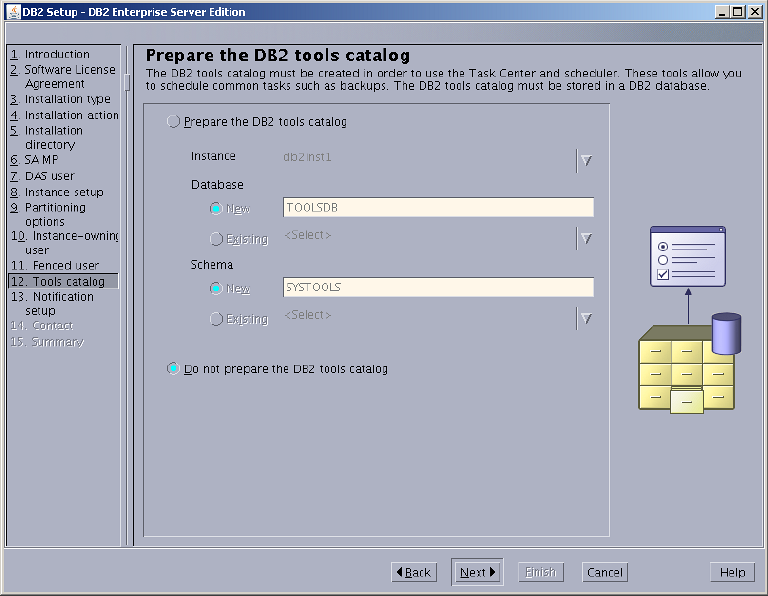Click the DB2 Setup Java icon in title bar

[x=14, y=12]
